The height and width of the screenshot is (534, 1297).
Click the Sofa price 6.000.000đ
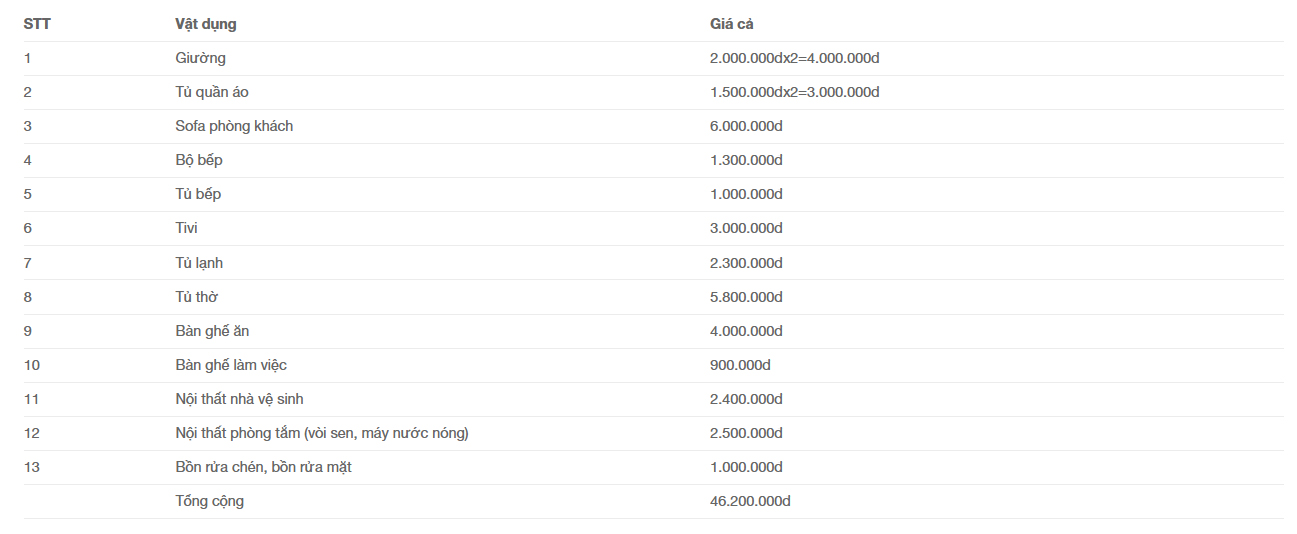(x=746, y=126)
